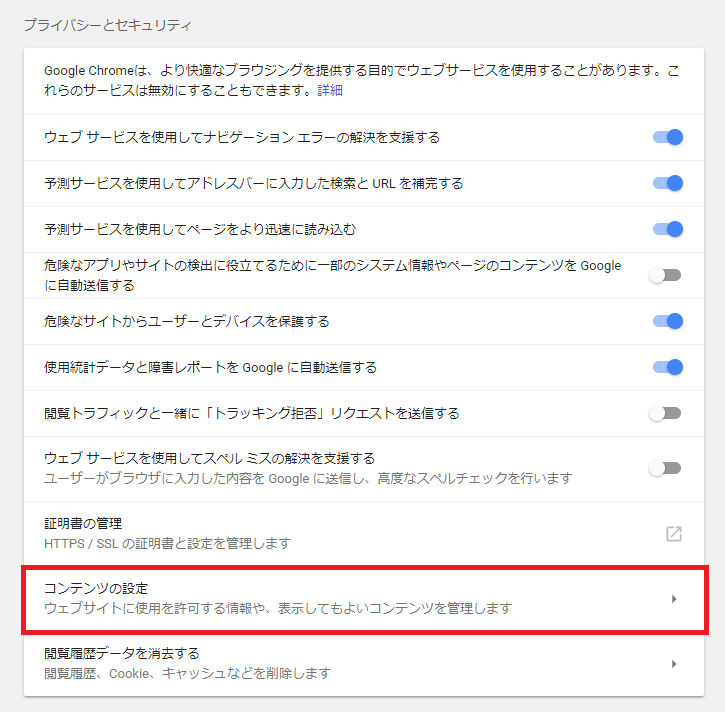Click ユーザーがブラウザに入力した内容 description

click(308, 478)
